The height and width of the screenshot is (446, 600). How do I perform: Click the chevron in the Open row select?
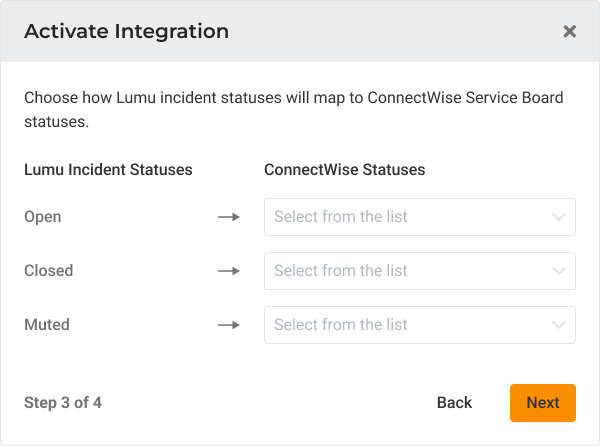[x=559, y=217]
